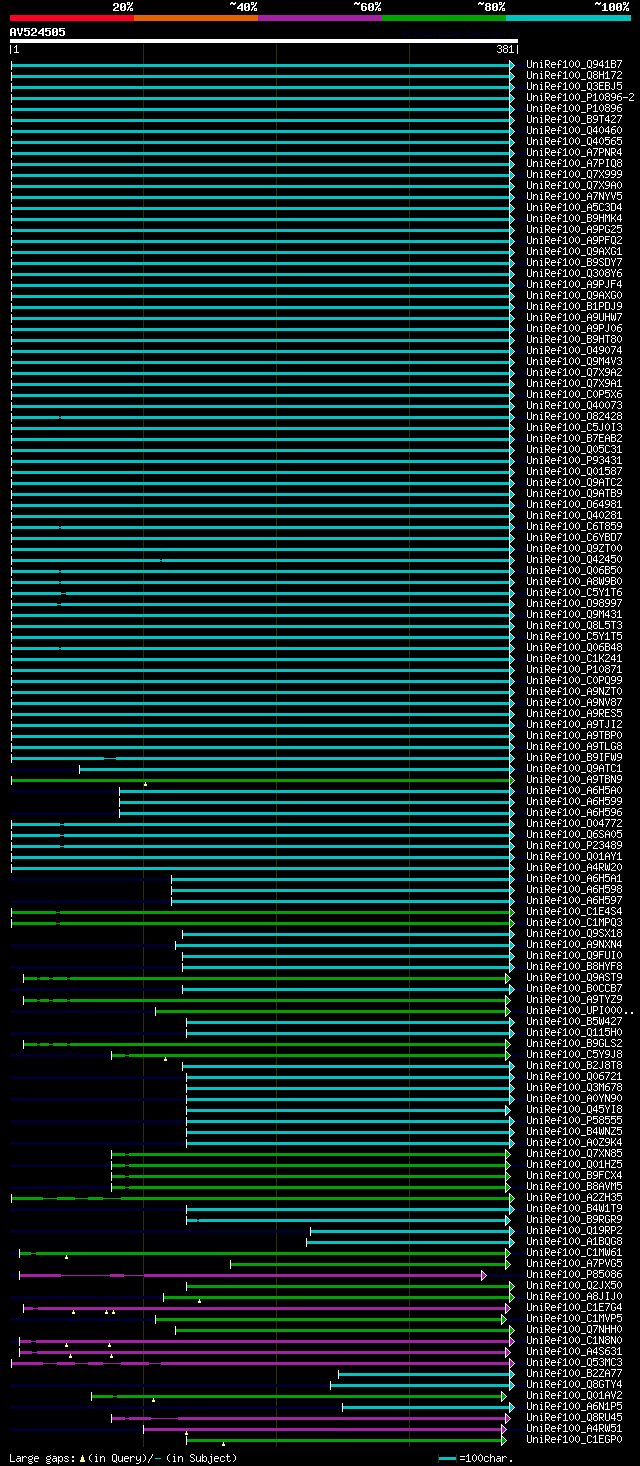Click the cyan ~100% legend segment

568,17
